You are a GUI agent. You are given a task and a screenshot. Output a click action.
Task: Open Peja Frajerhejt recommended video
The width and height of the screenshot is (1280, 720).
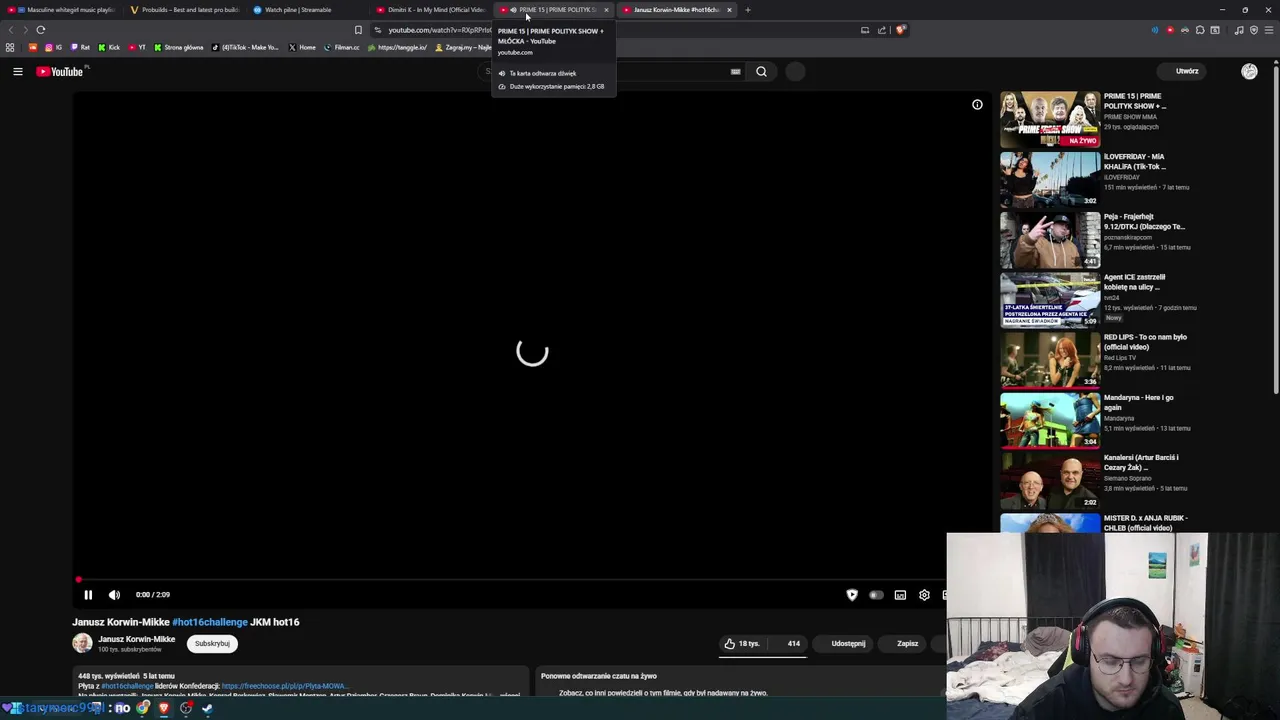point(1050,240)
